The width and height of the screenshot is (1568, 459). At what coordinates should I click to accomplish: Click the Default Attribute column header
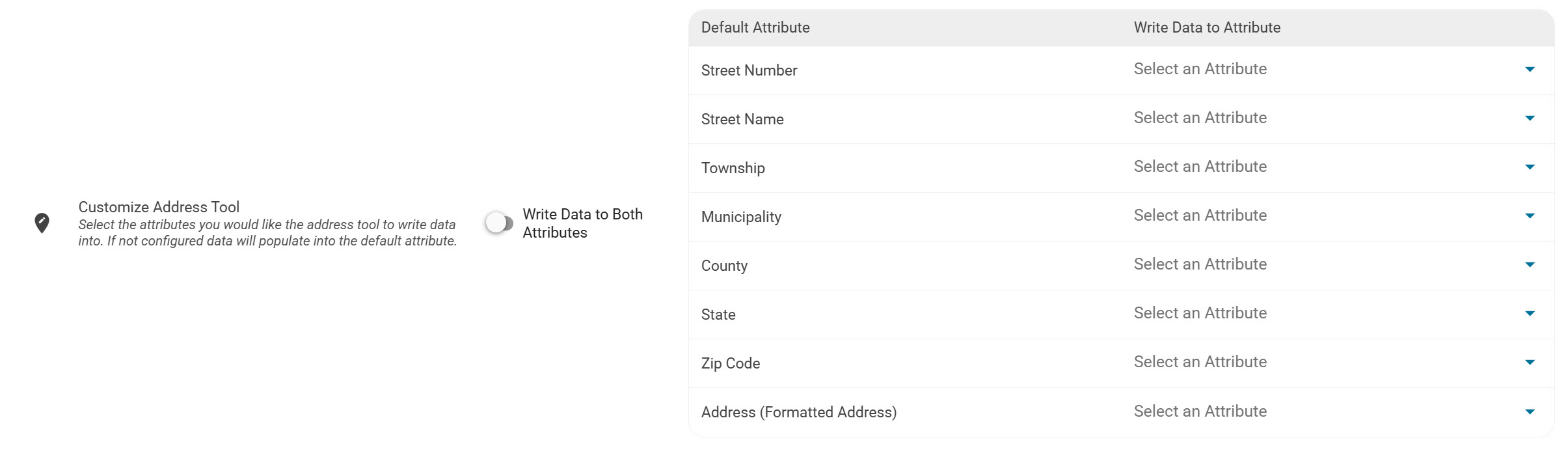pos(755,27)
